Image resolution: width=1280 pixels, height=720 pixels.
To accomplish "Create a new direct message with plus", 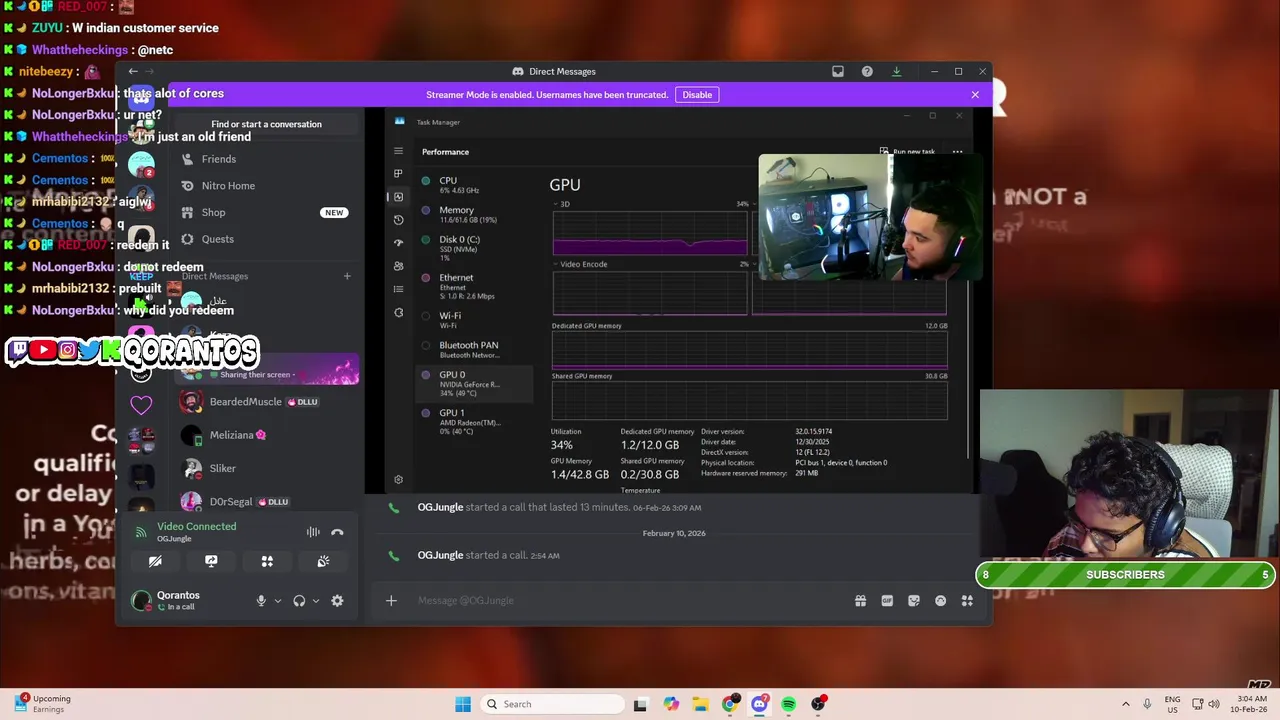I will point(347,276).
